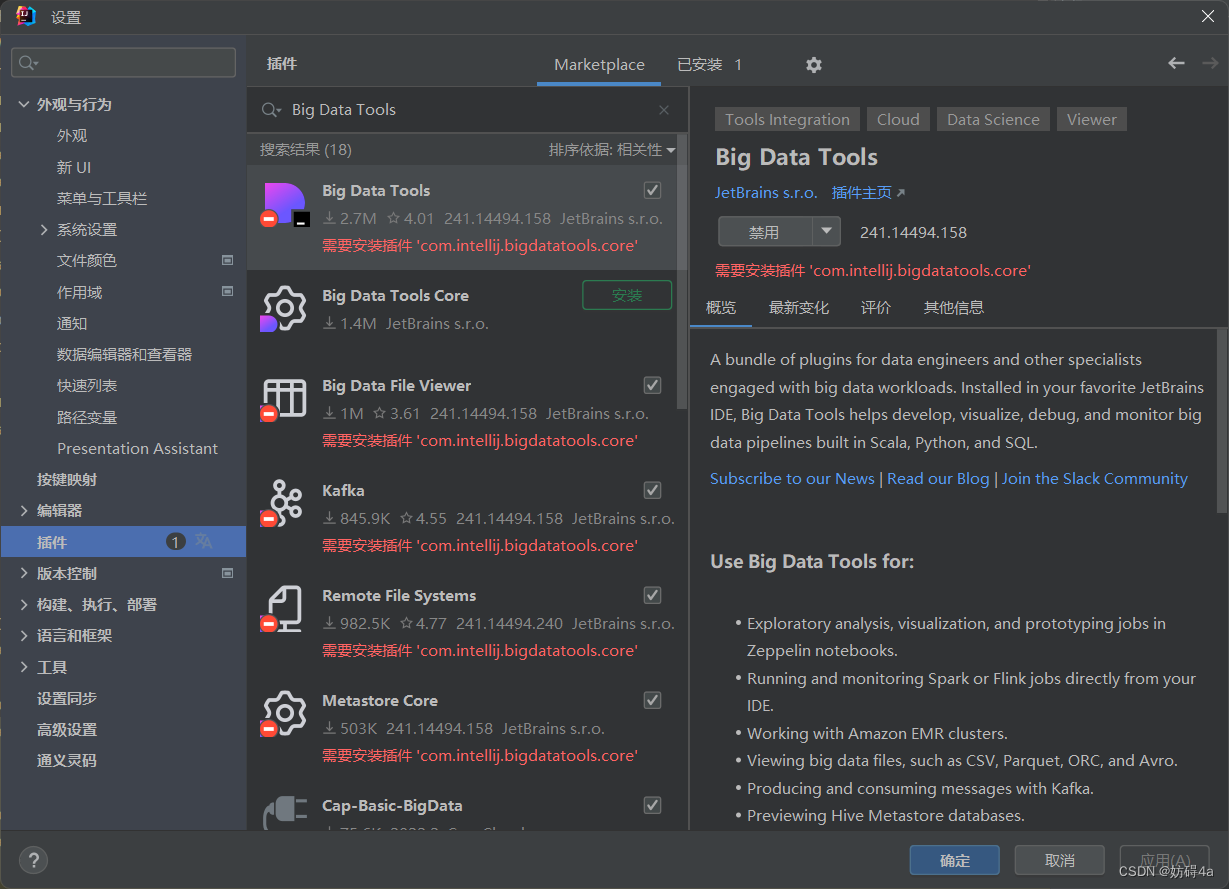Click the search magnifier in the plugin search field
Image resolution: width=1229 pixels, height=889 pixels.
click(x=271, y=110)
